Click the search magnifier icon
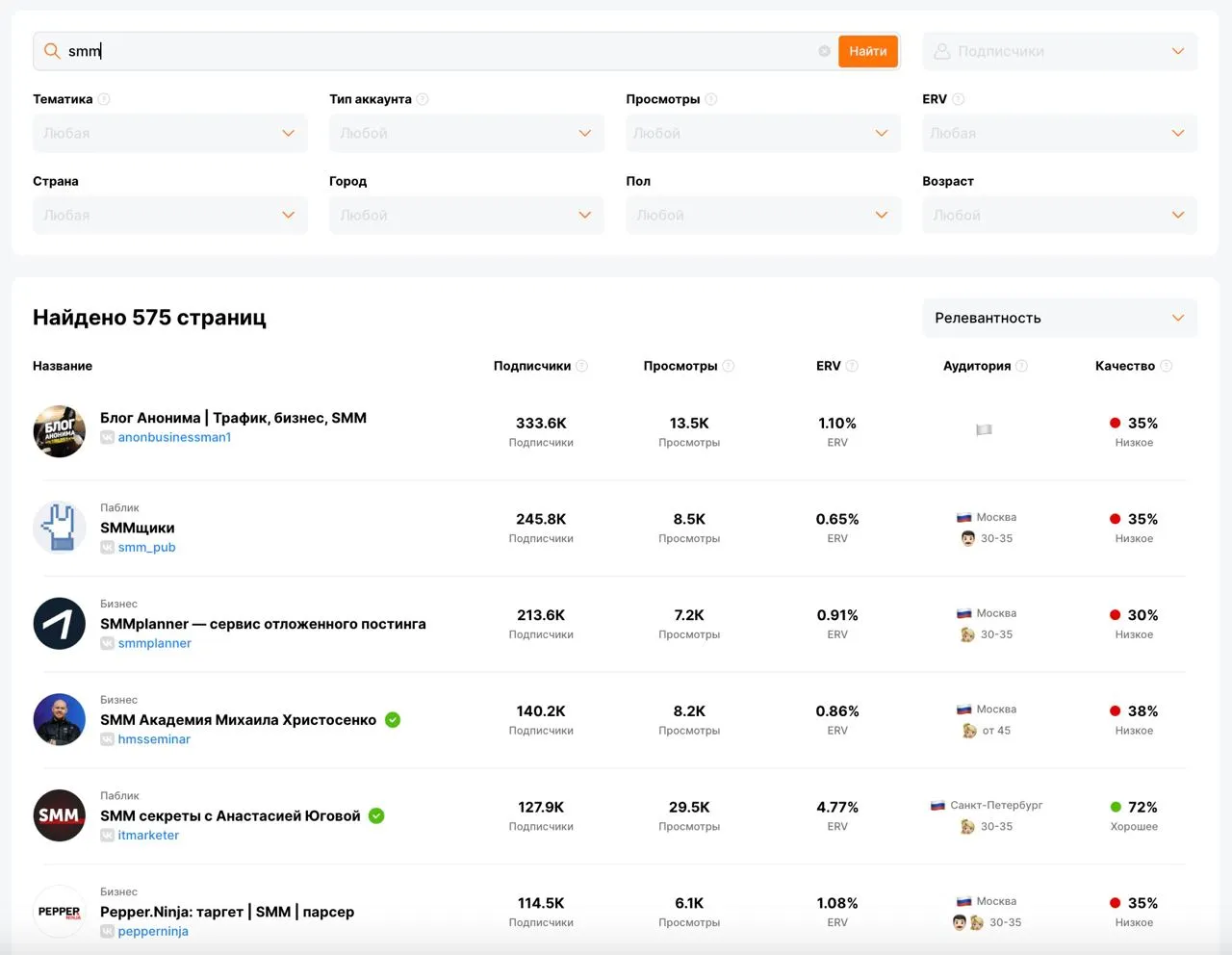 (52, 51)
